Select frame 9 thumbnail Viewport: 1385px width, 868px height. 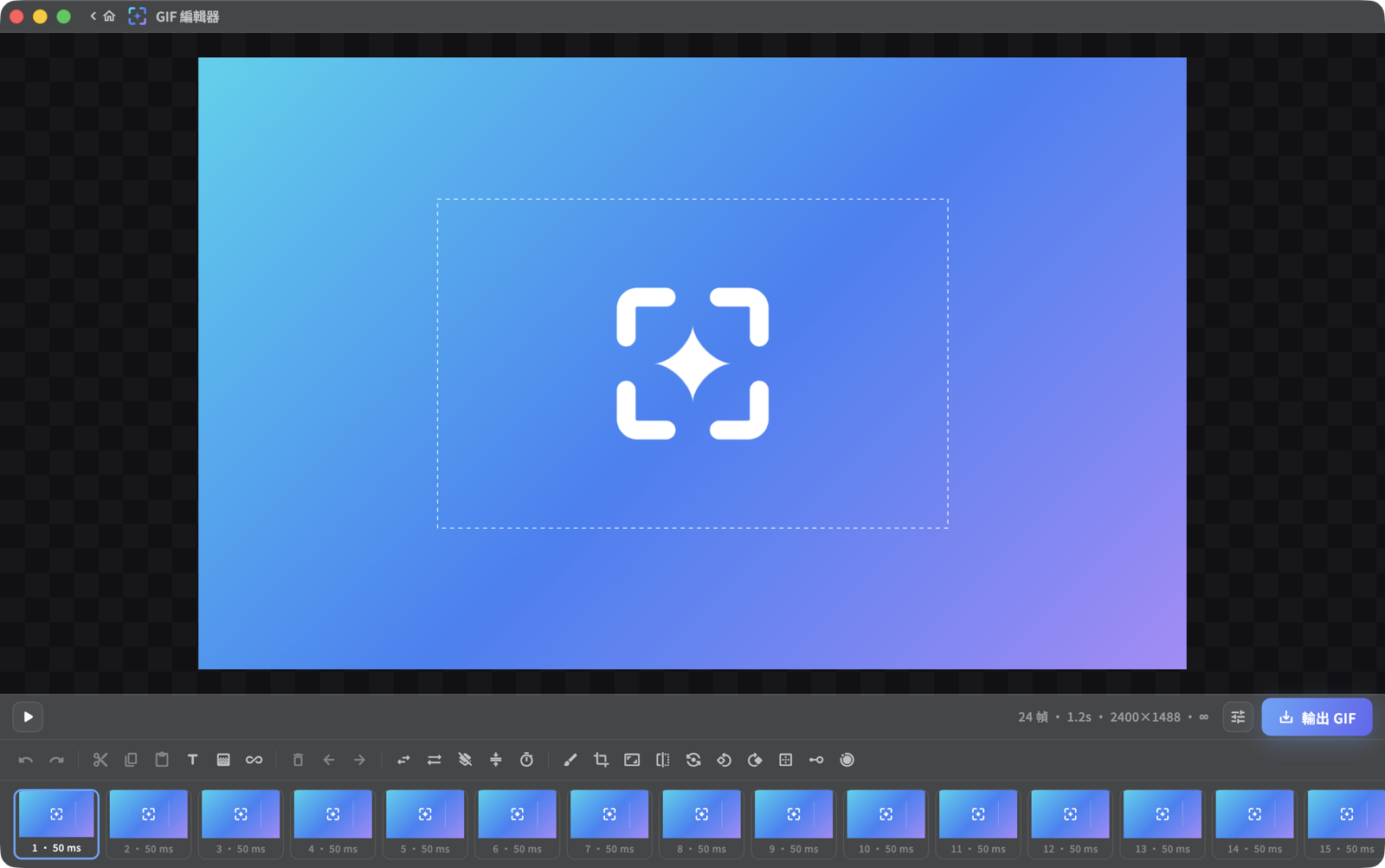[x=794, y=823]
